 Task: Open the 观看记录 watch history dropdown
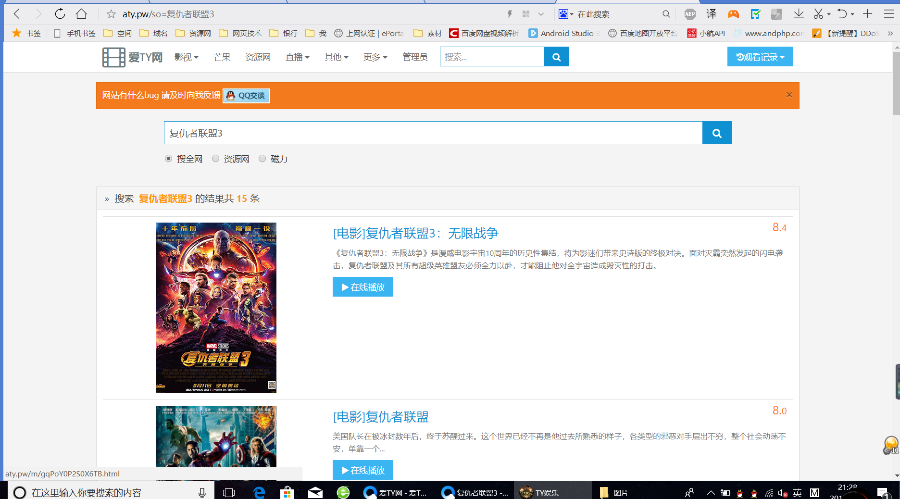click(x=759, y=57)
